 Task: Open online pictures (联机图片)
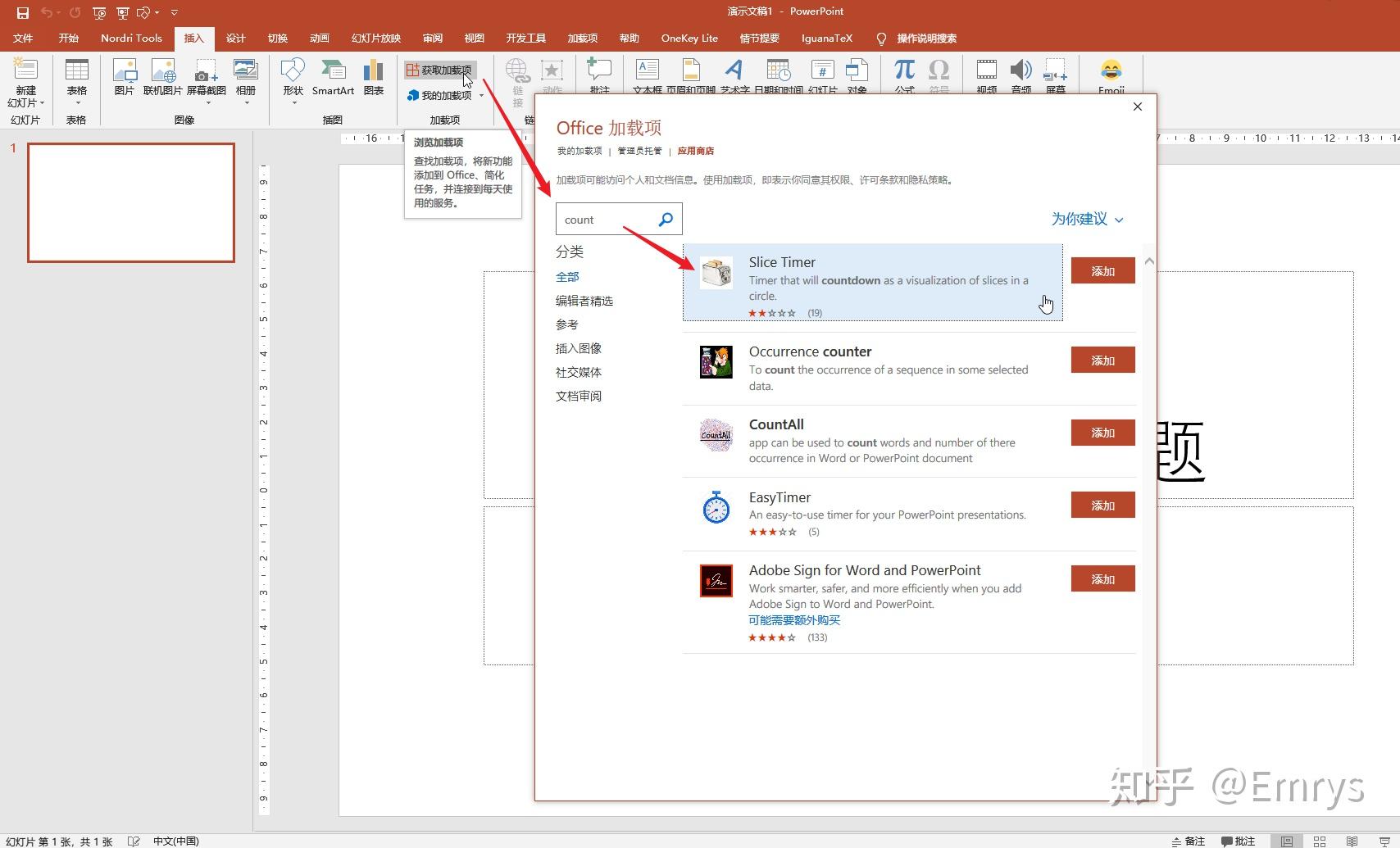(x=163, y=70)
